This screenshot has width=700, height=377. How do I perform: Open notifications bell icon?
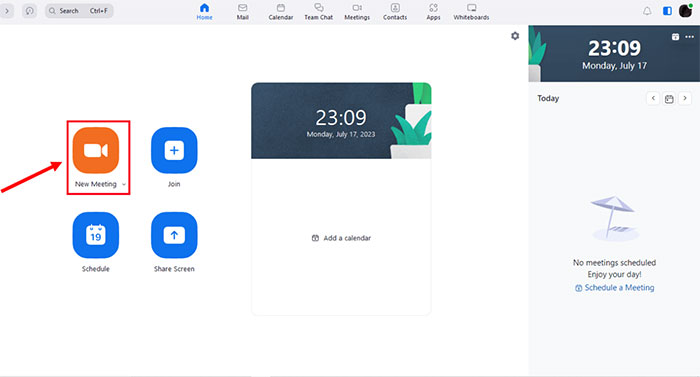coord(647,11)
